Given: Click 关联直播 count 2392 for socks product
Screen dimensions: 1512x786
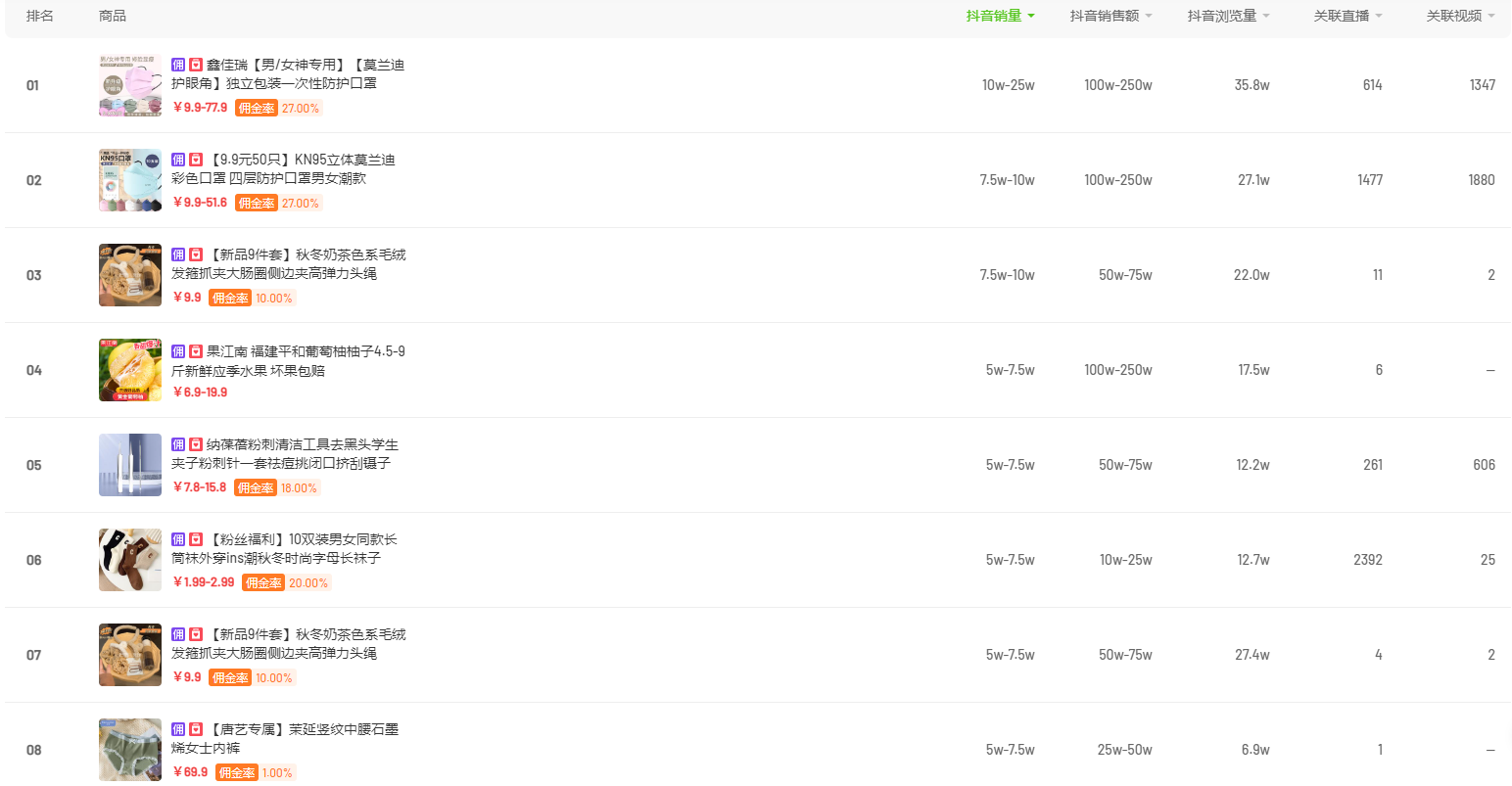Looking at the screenshot, I should [1367, 560].
